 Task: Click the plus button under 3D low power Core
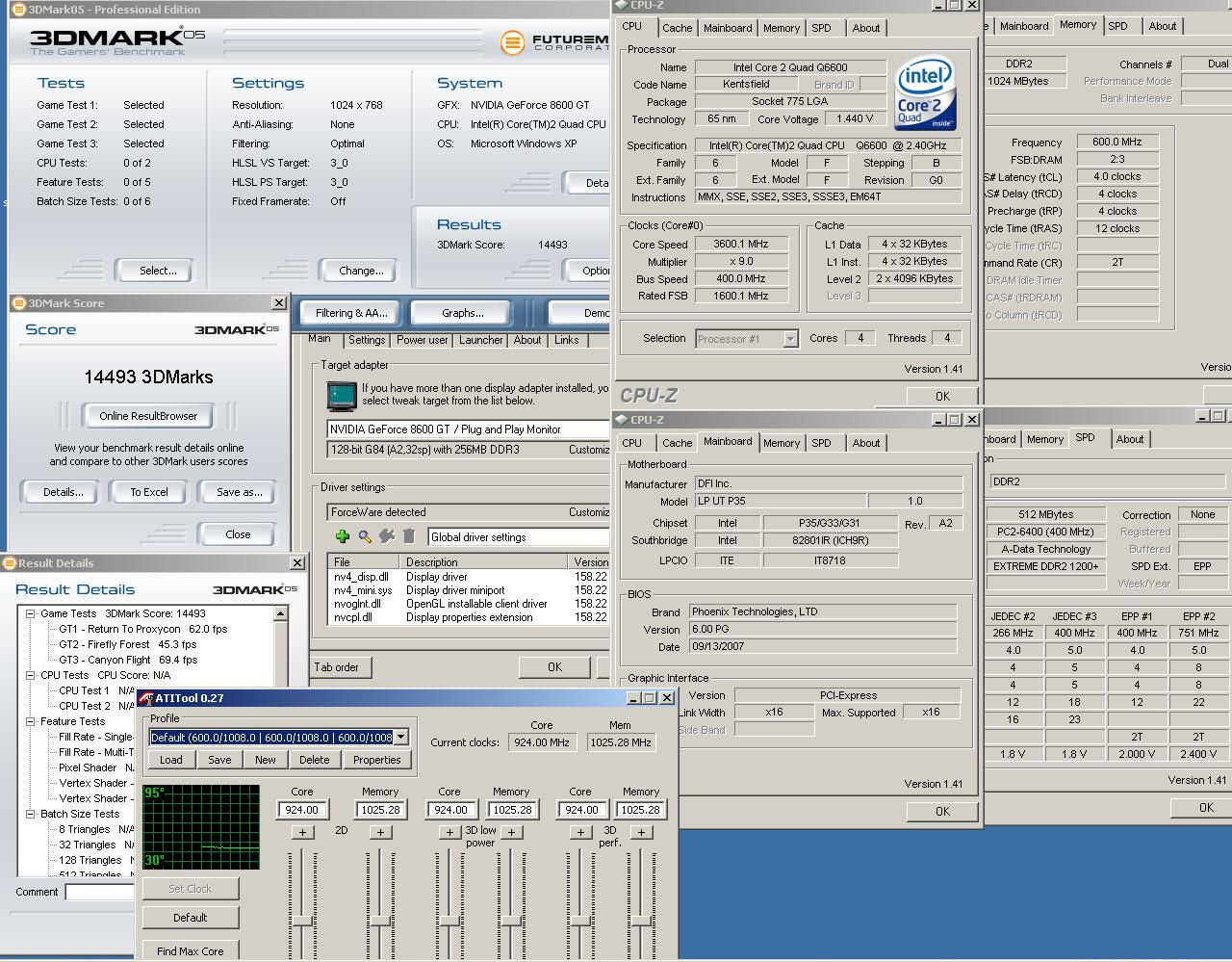point(449,832)
